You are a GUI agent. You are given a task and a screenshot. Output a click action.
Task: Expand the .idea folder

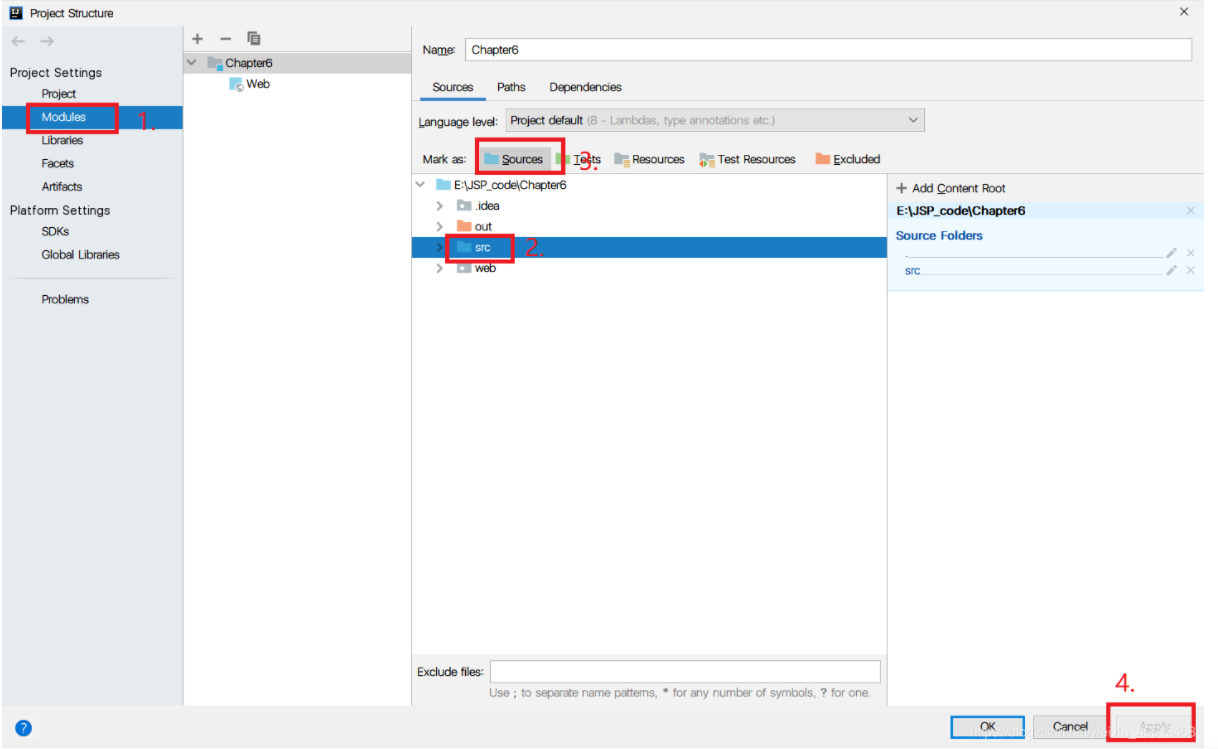pos(439,206)
